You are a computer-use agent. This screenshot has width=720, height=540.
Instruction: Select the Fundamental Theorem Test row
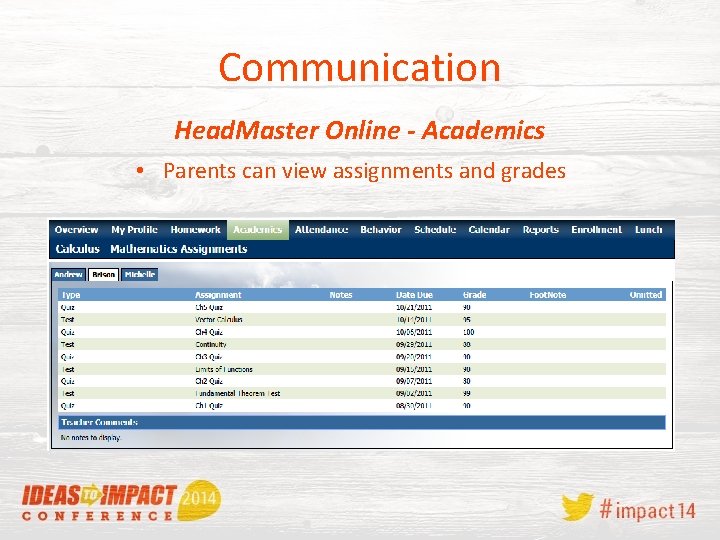(x=362, y=394)
